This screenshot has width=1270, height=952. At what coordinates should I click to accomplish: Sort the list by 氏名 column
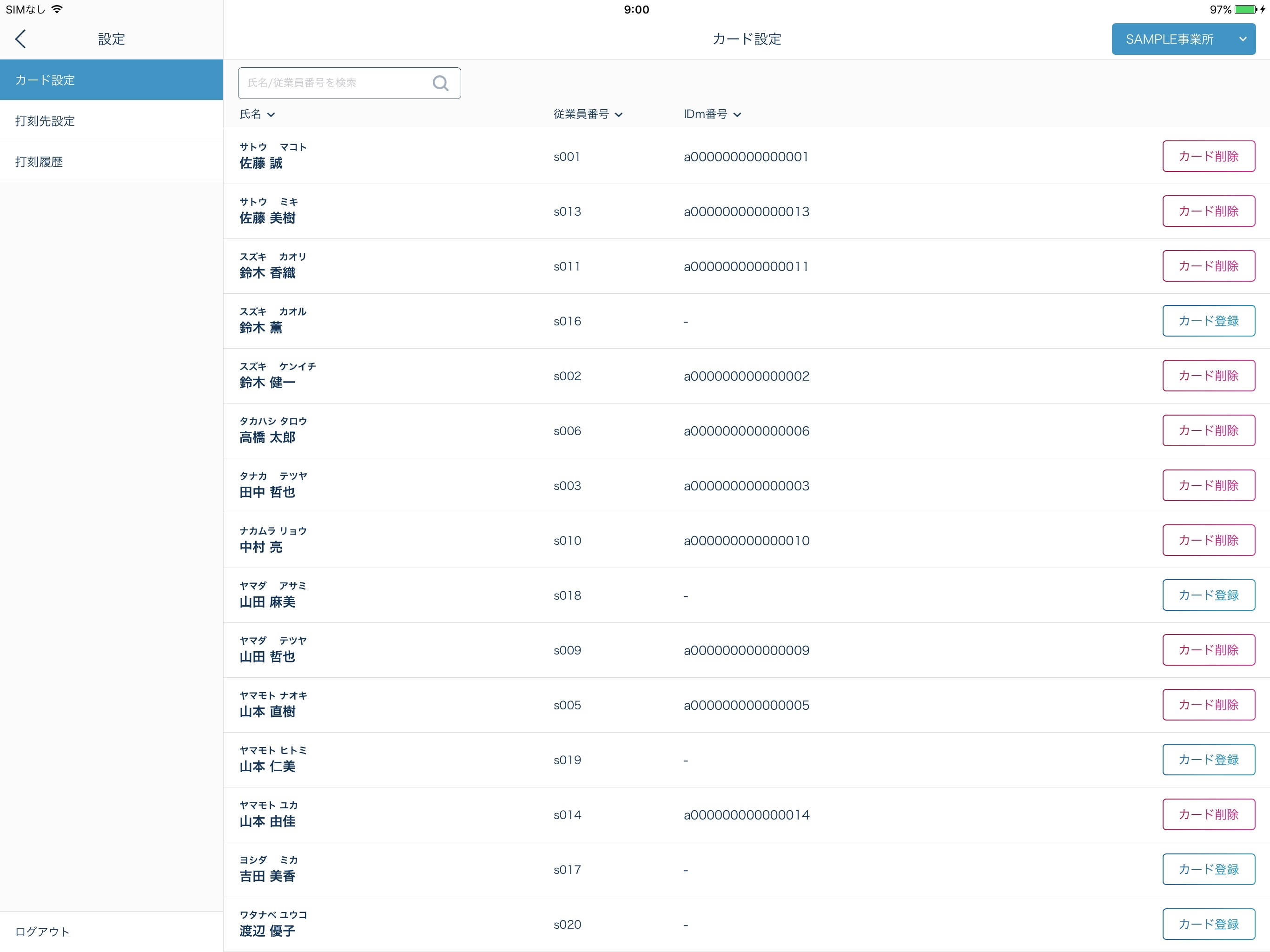coord(257,114)
